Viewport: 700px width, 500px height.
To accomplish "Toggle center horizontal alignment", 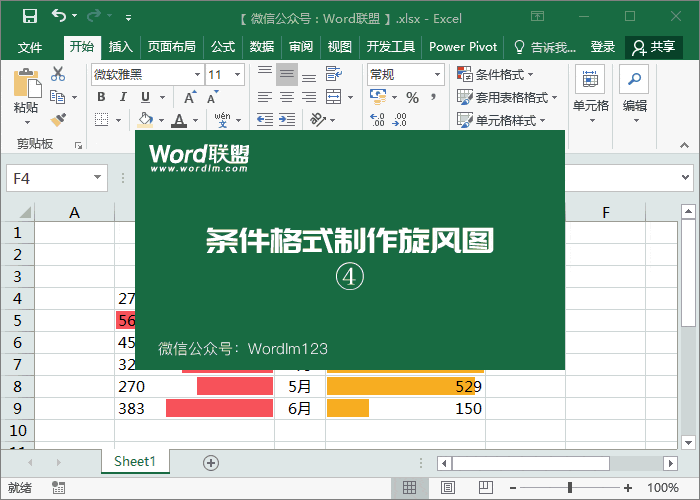I will 287,97.
